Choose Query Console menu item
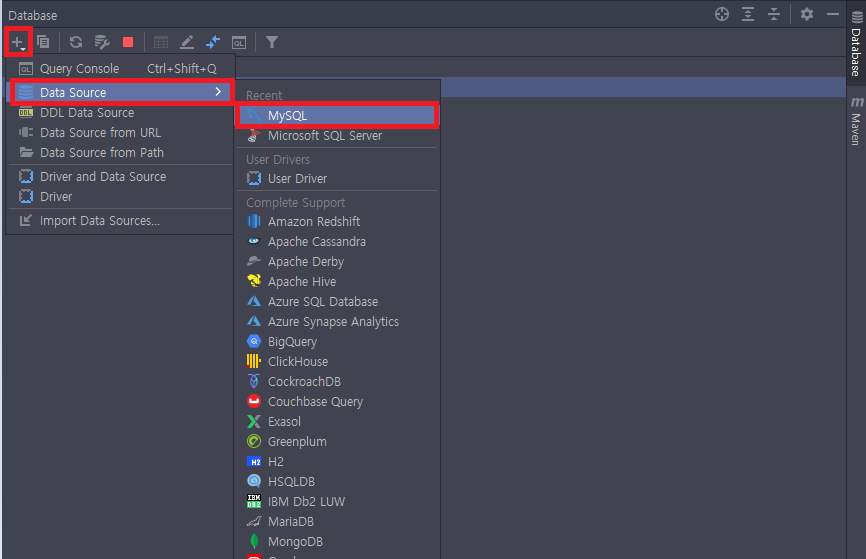The width and height of the screenshot is (866, 559). point(120,68)
